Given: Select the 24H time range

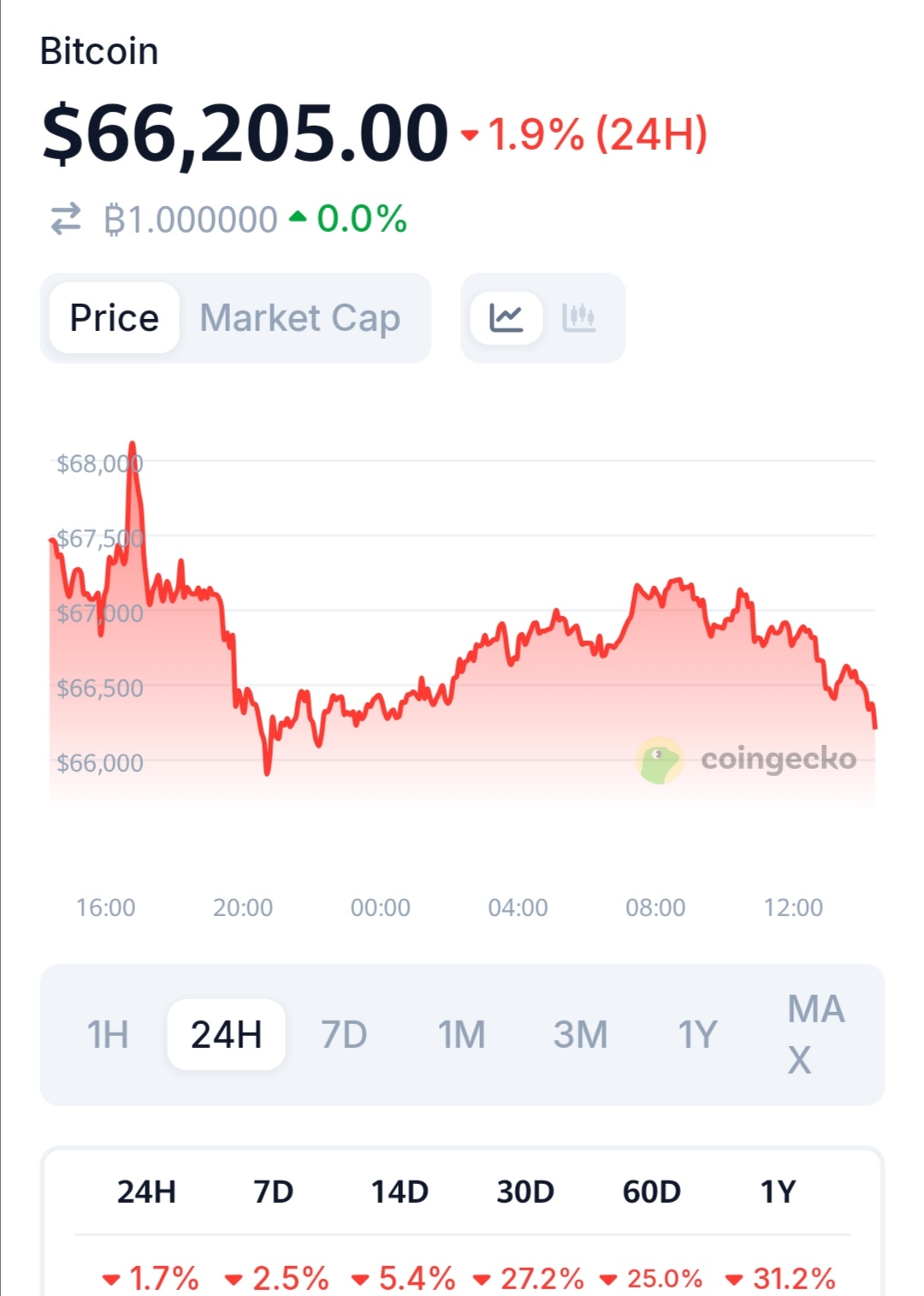Looking at the screenshot, I should click(x=226, y=1035).
